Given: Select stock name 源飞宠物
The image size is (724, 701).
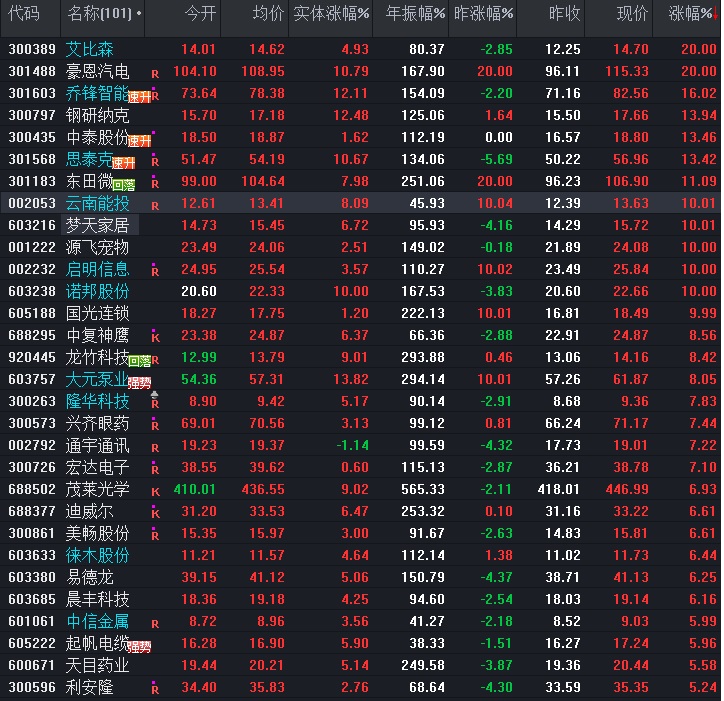Looking at the screenshot, I should click(x=97, y=248).
